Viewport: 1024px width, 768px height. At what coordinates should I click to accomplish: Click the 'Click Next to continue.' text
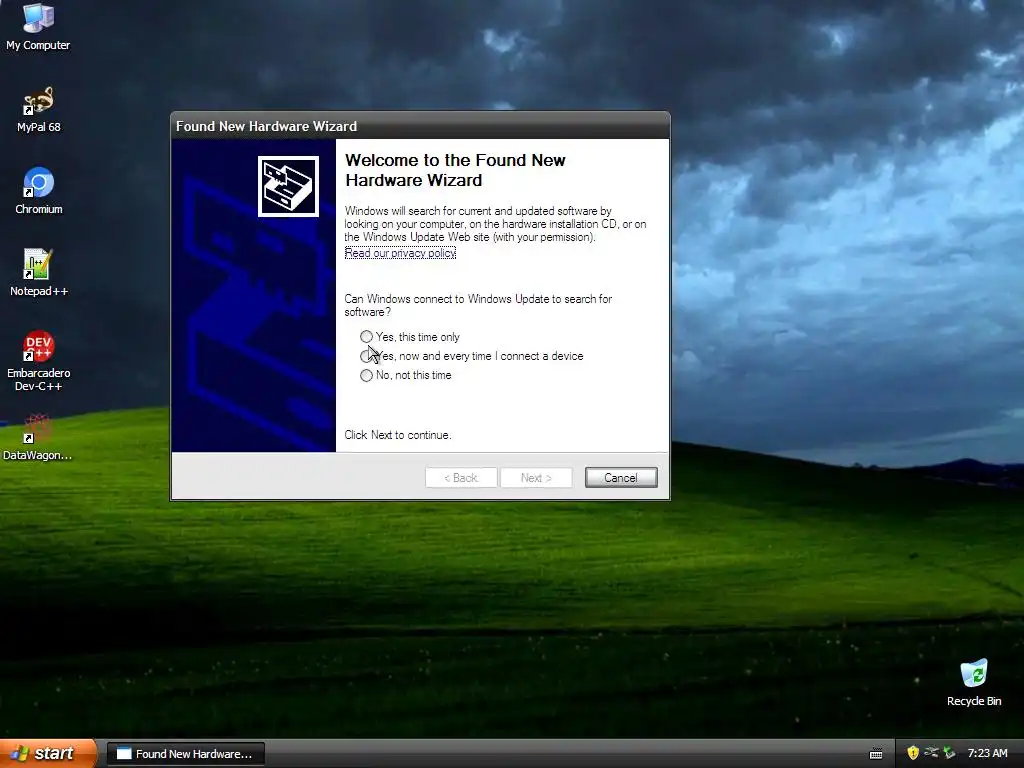398,435
